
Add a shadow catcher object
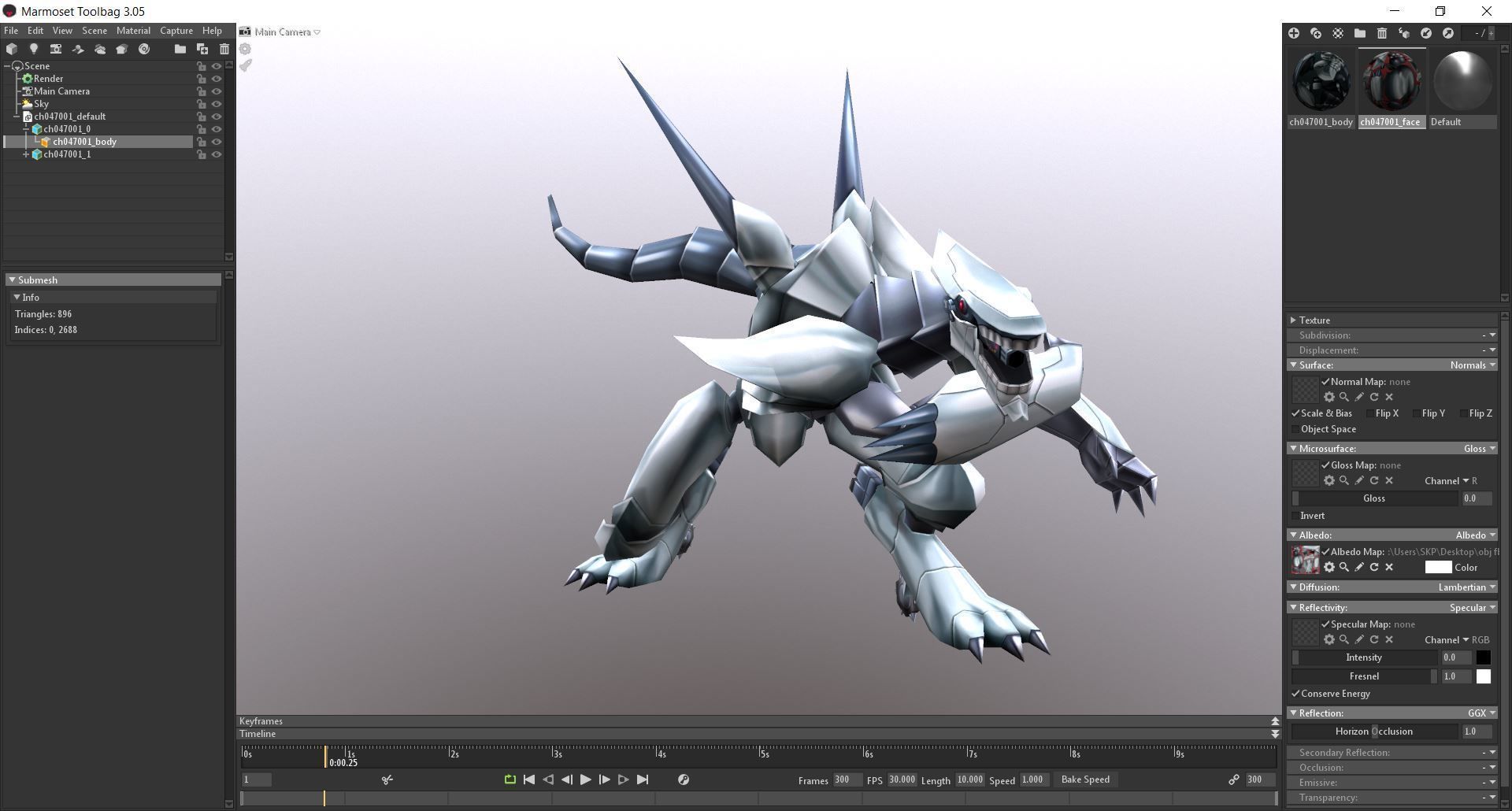[78, 49]
